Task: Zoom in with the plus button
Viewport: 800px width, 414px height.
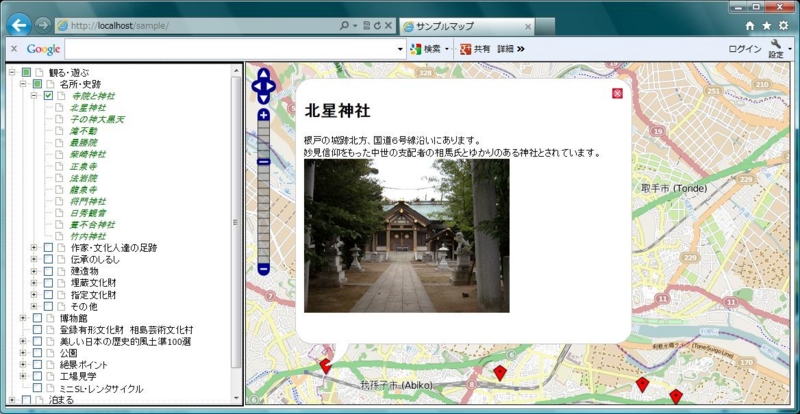Action: pos(263,115)
